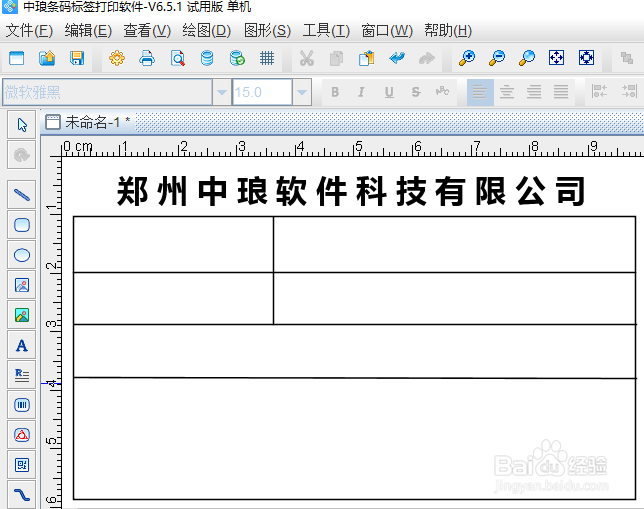Select center text alignment
Viewport: 644px width, 509px height.
pyautogui.click(x=507, y=92)
